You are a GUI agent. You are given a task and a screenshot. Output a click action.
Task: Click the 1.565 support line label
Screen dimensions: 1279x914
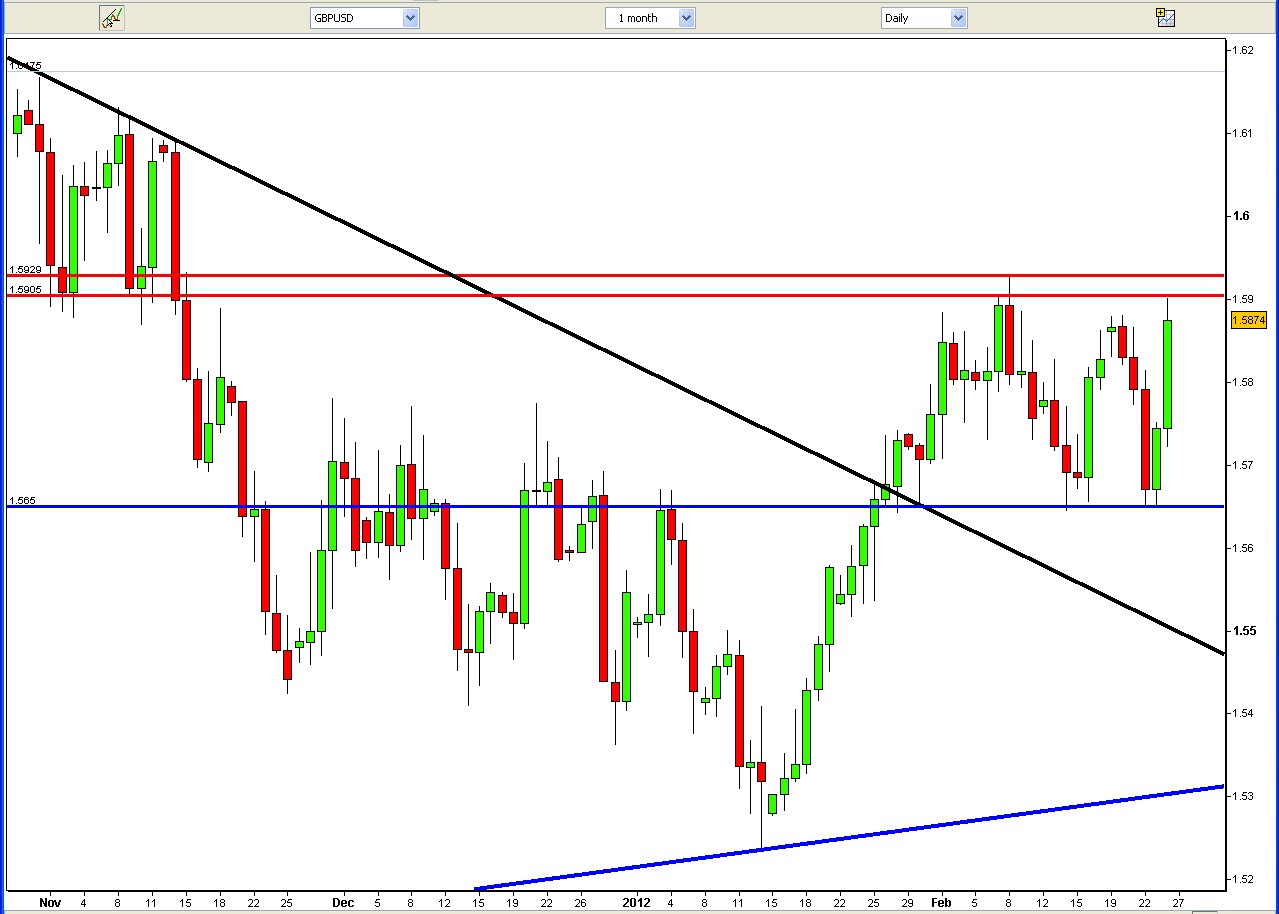click(x=22, y=501)
